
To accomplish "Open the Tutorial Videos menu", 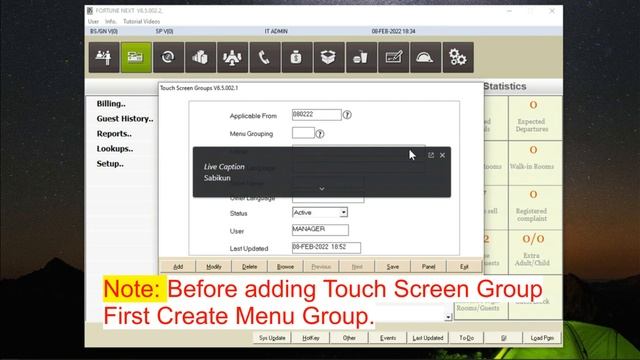I will pos(142,21).
